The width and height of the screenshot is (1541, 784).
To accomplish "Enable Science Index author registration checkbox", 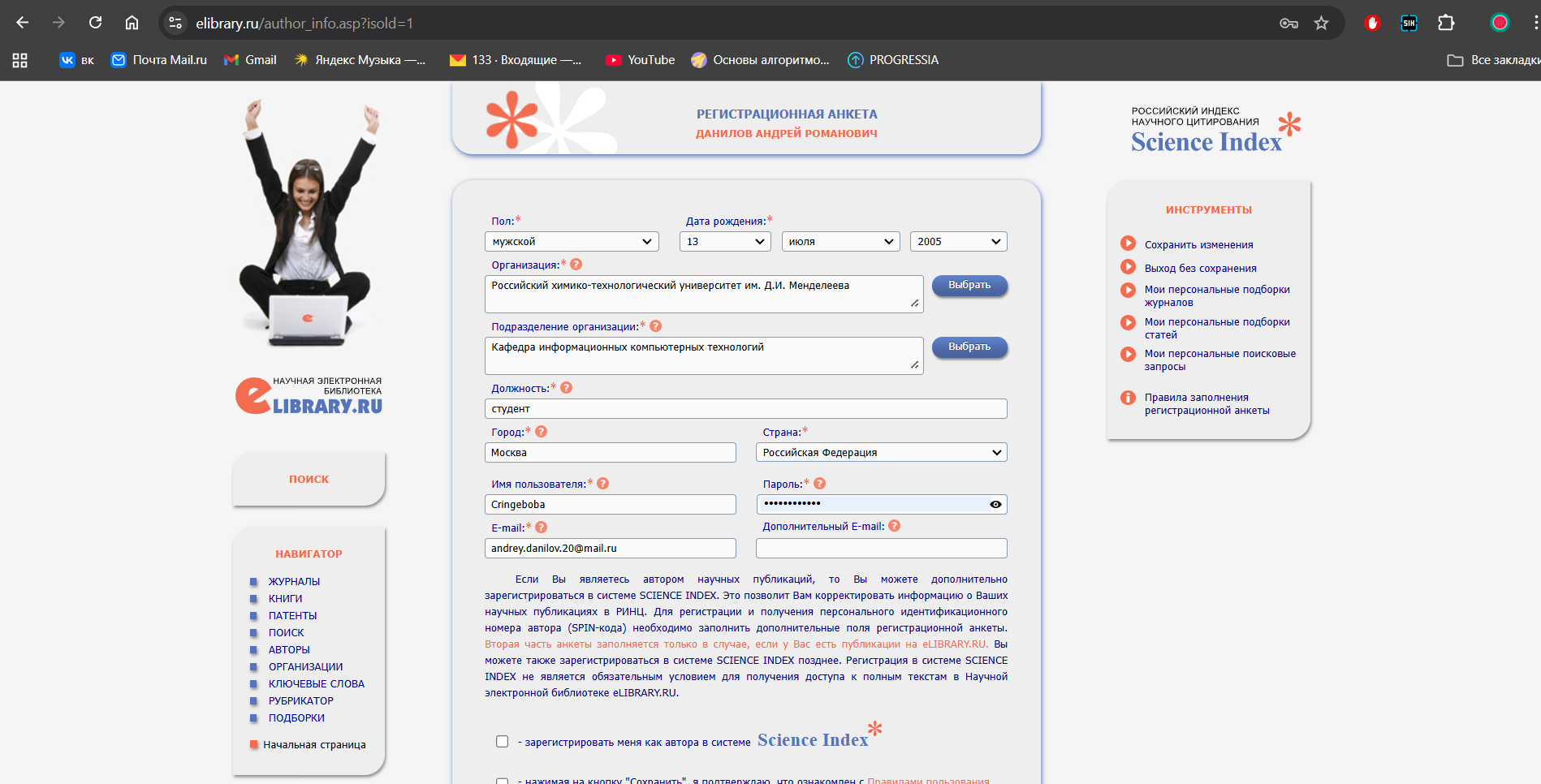I will click(503, 741).
